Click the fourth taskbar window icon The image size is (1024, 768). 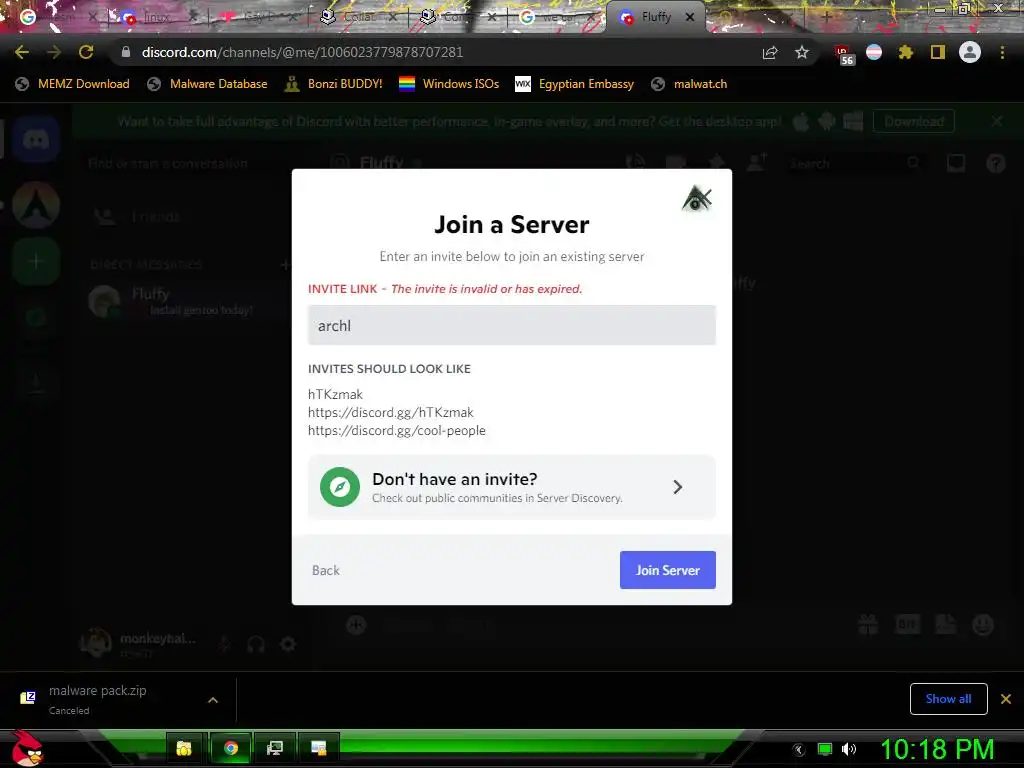coord(319,748)
